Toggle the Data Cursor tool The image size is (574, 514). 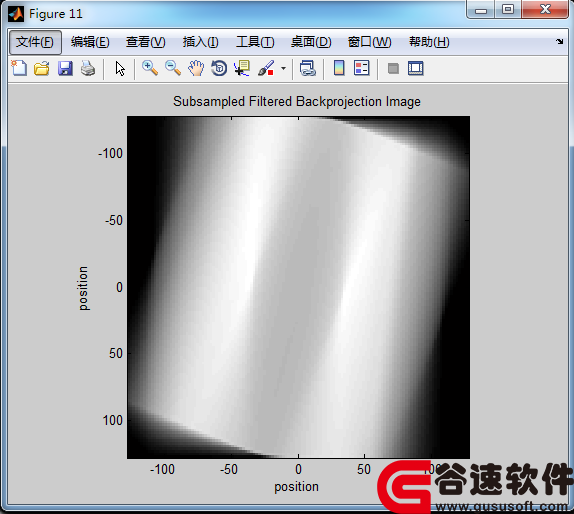pyautogui.click(x=242, y=68)
